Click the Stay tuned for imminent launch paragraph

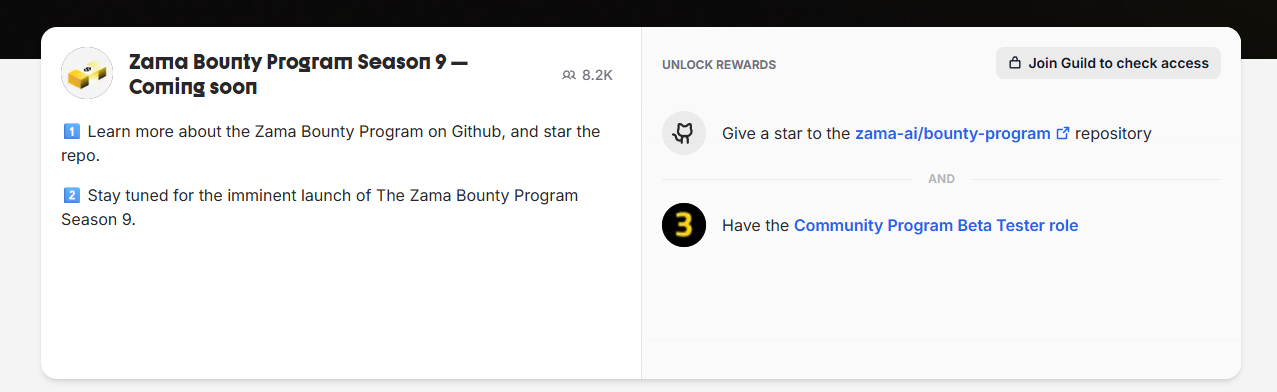[x=320, y=207]
